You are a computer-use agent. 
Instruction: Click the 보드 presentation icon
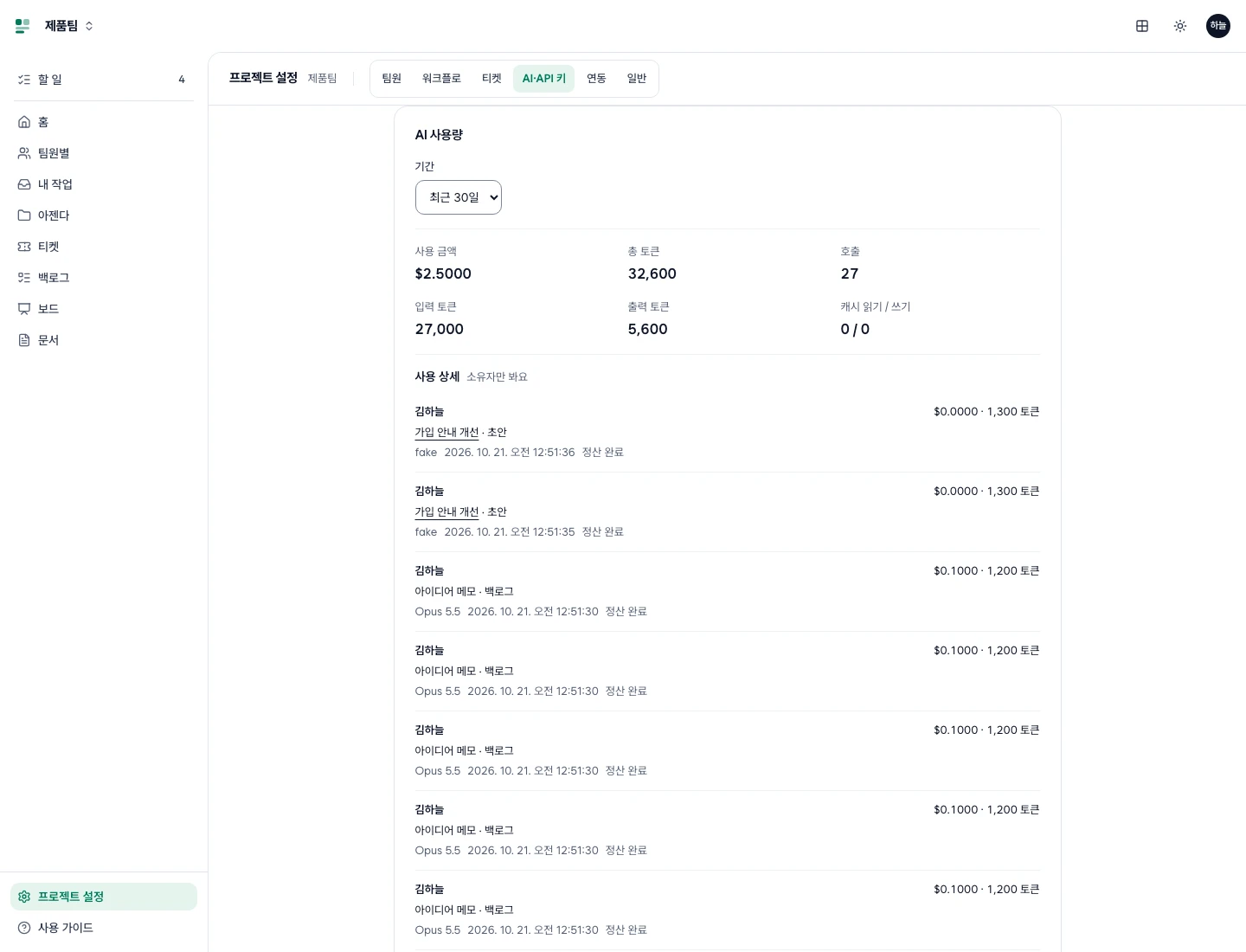pyautogui.click(x=24, y=309)
